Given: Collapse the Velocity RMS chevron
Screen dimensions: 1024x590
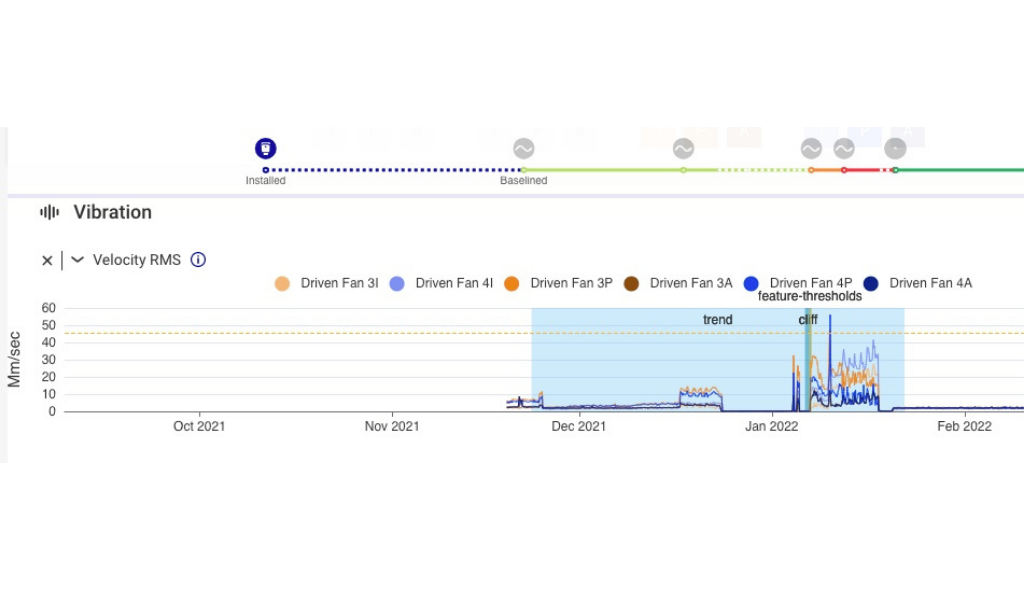Looking at the screenshot, I should [x=77, y=259].
